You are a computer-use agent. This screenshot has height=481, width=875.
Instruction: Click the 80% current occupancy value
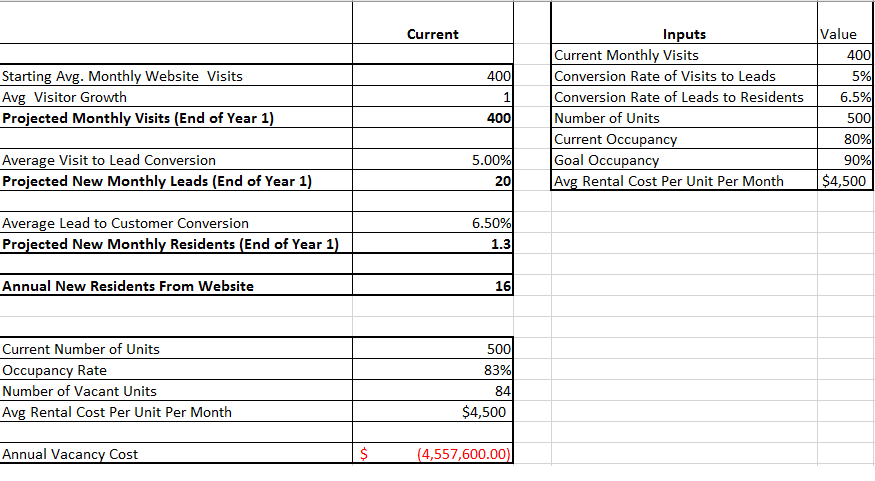click(845, 140)
